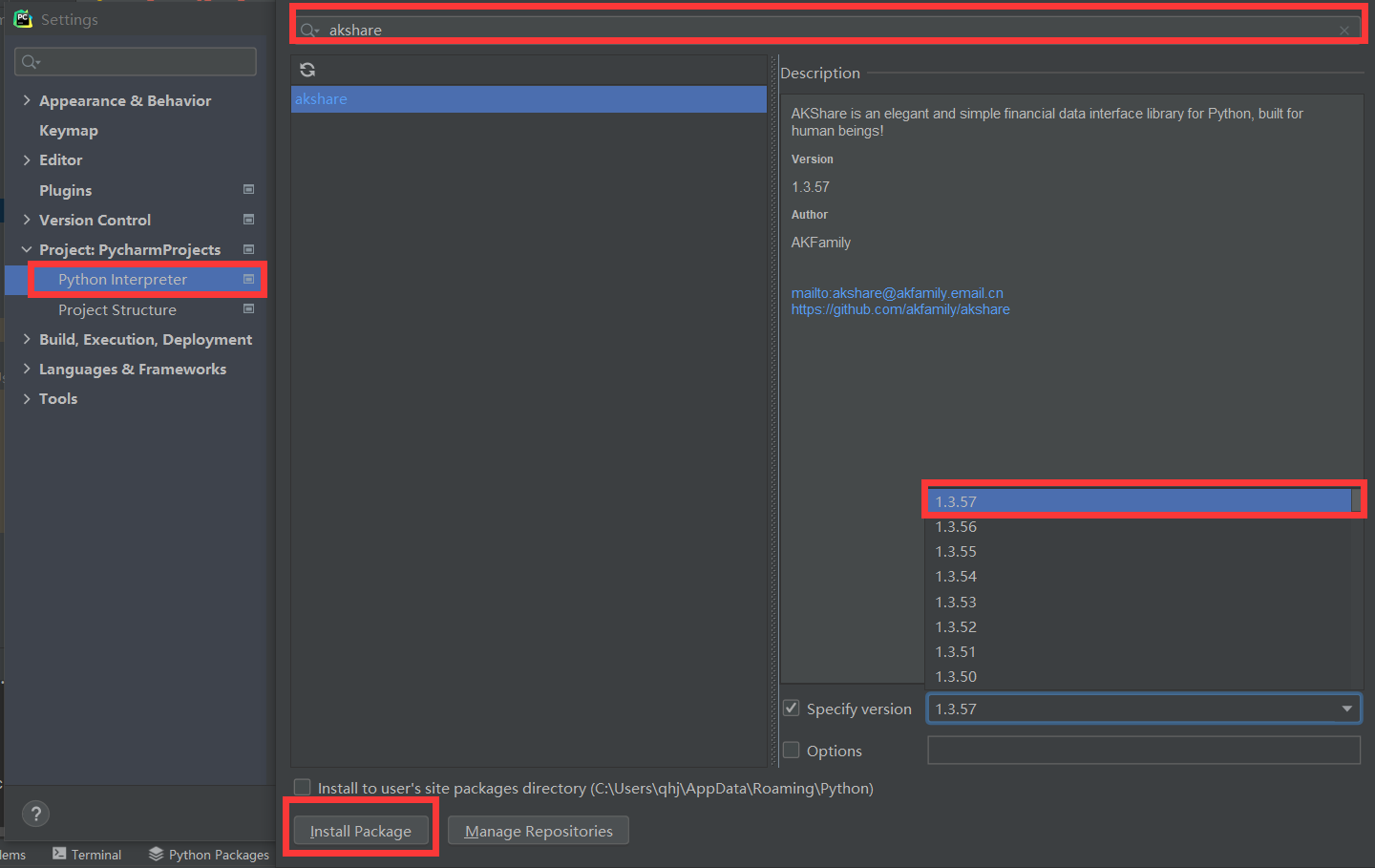
Task: Open the Keymap settings page
Action: 69,130
